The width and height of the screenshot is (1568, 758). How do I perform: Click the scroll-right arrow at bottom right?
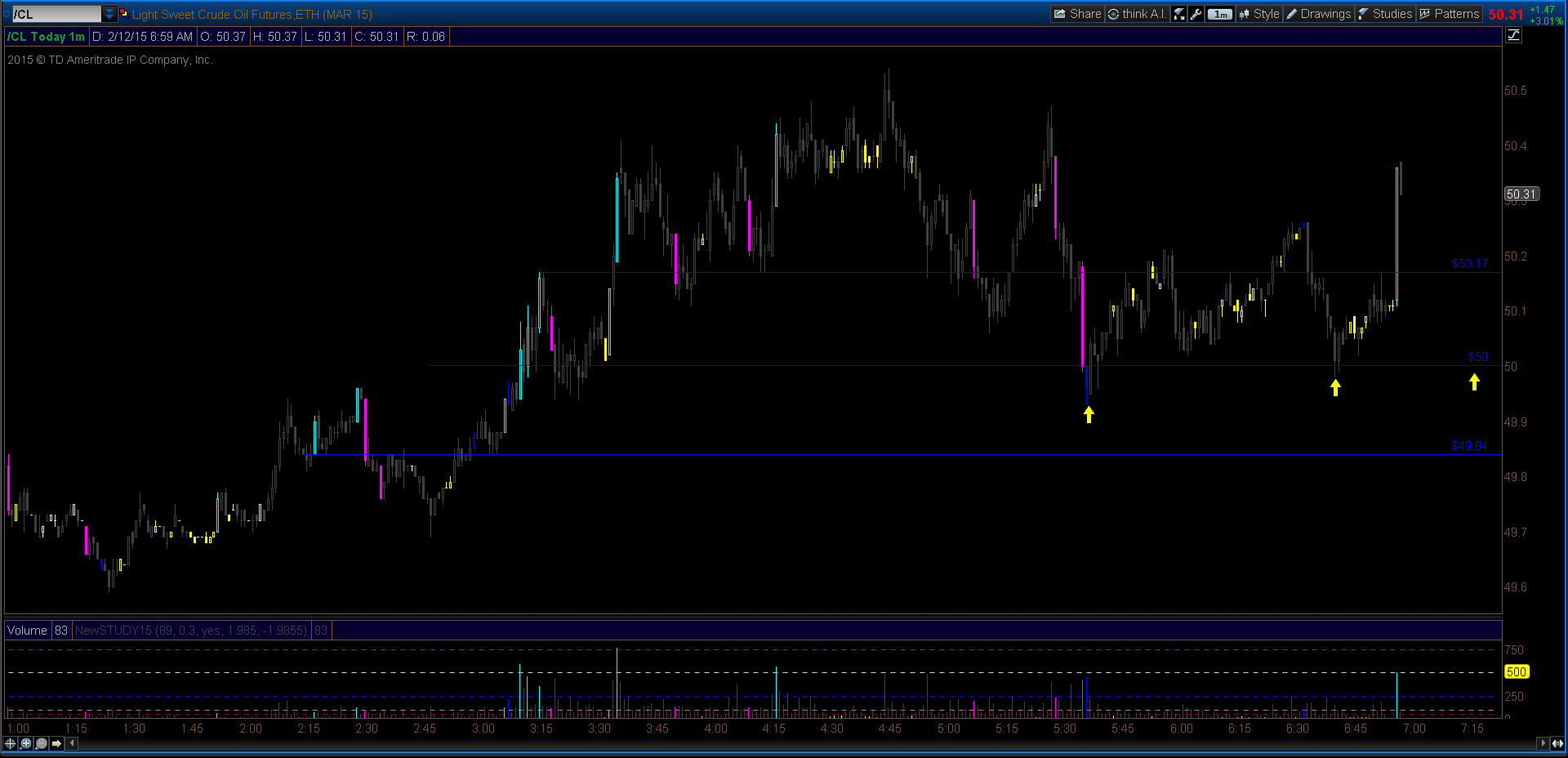coord(1543,743)
